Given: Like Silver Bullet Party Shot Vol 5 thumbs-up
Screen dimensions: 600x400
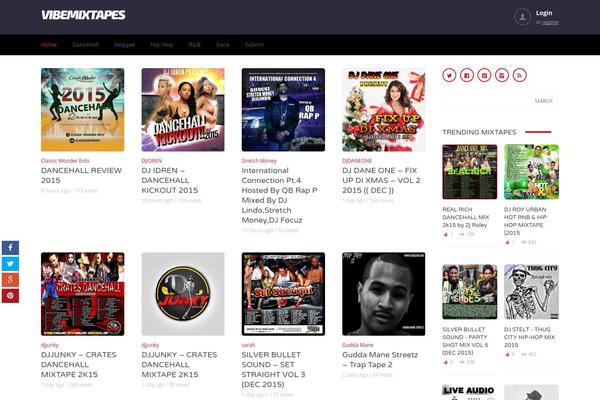Looking at the screenshot, I should (445, 362).
